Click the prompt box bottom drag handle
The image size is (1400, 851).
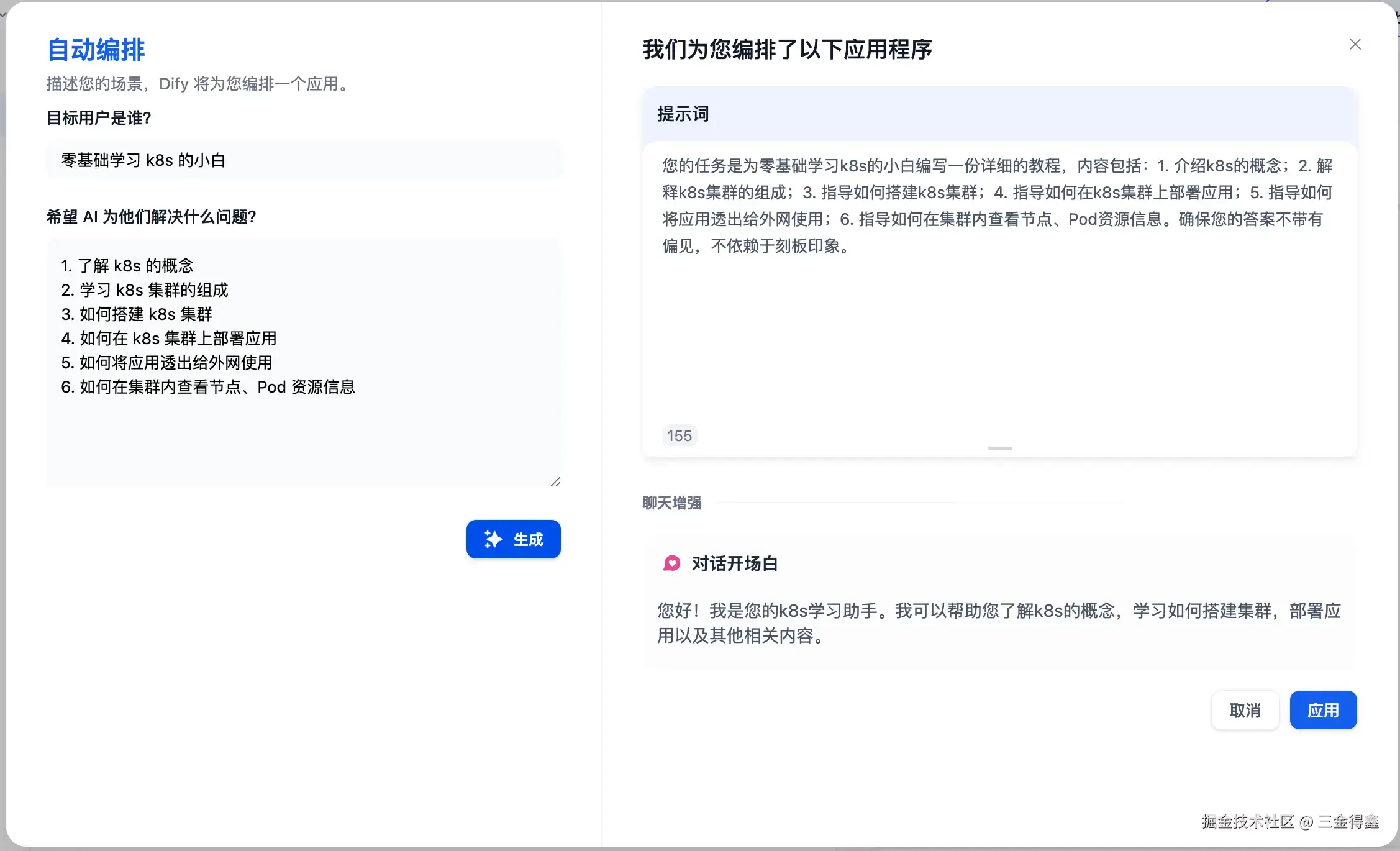999,448
